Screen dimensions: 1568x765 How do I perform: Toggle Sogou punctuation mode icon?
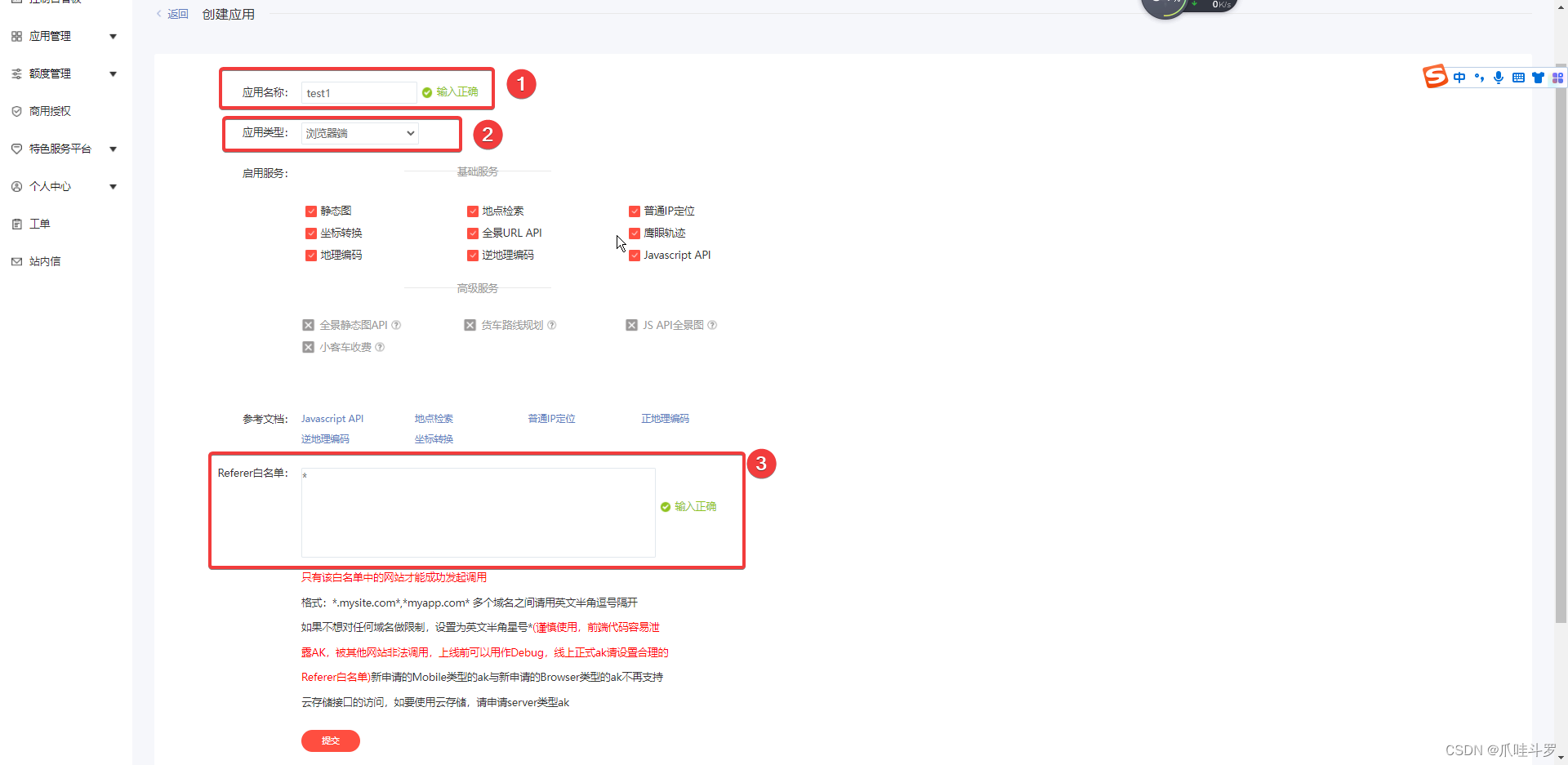pyautogui.click(x=1479, y=78)
